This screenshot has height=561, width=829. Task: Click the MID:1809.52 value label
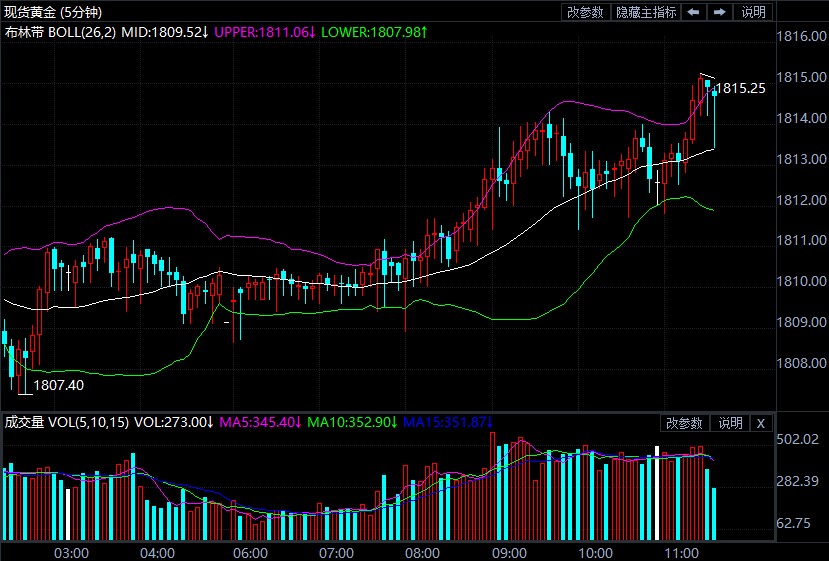(x=164, y=32)
